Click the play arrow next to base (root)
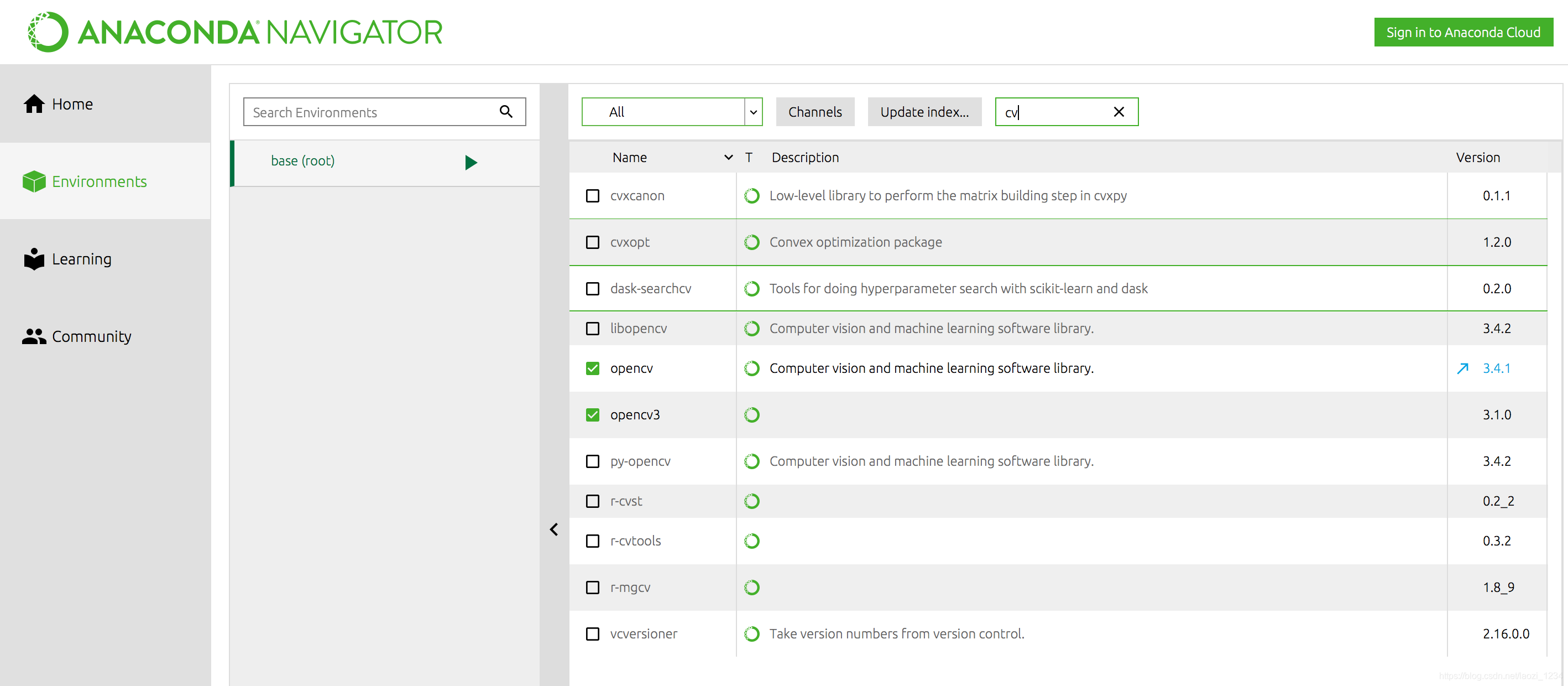 [471, 162]
